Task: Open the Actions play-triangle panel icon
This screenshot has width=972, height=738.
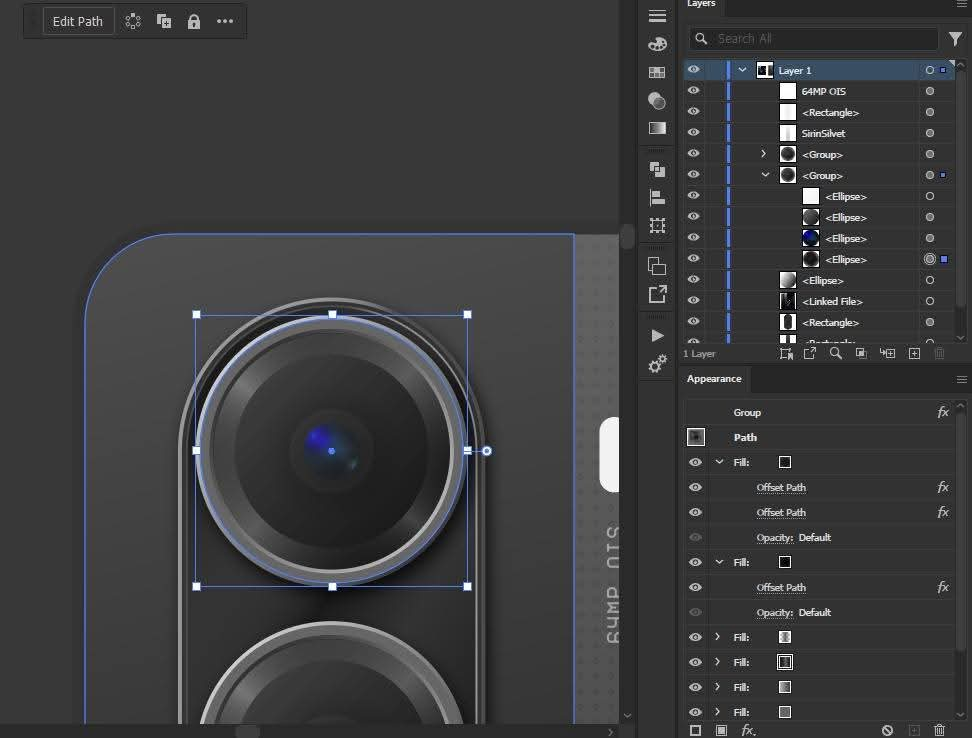Action: click(x=657, y=336)
